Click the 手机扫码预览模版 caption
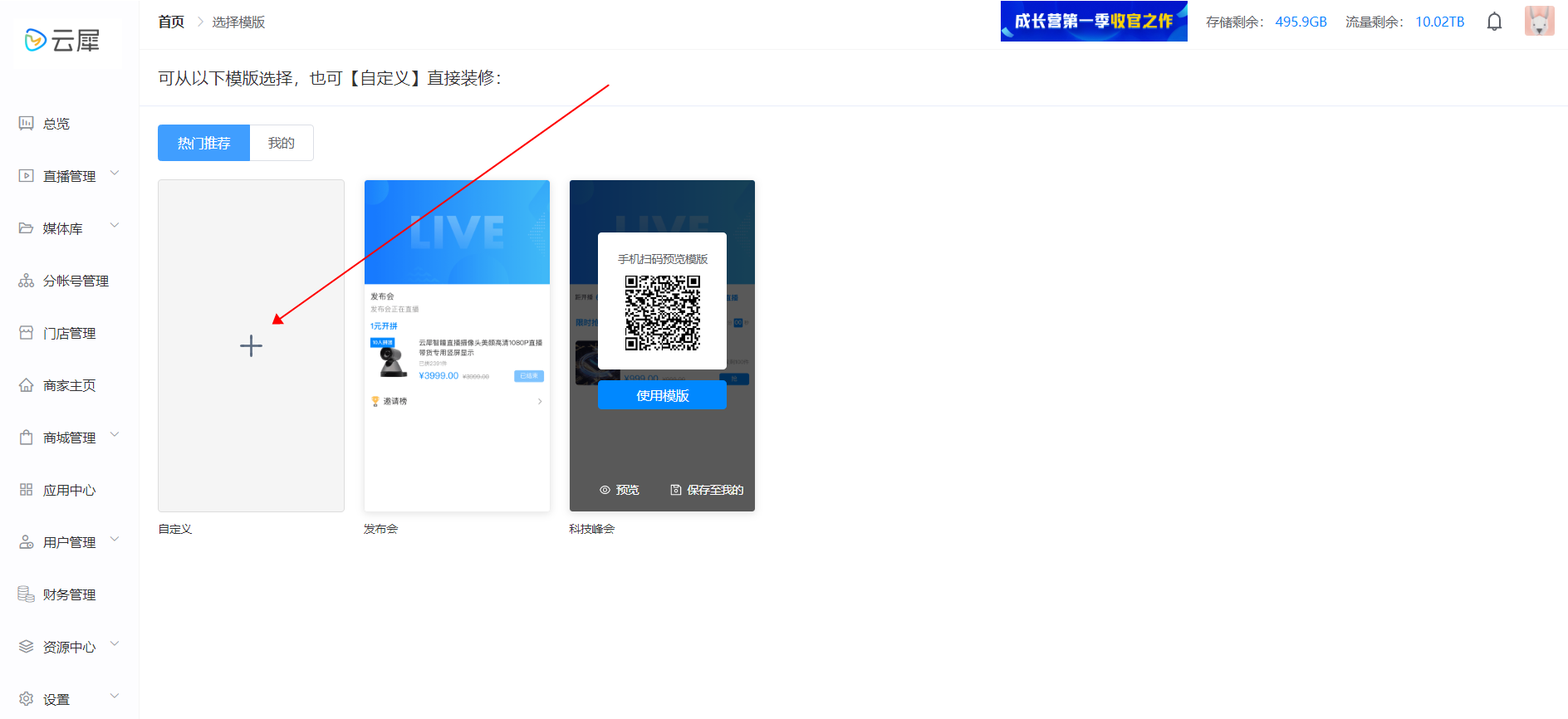 click(x=663, y=259)
